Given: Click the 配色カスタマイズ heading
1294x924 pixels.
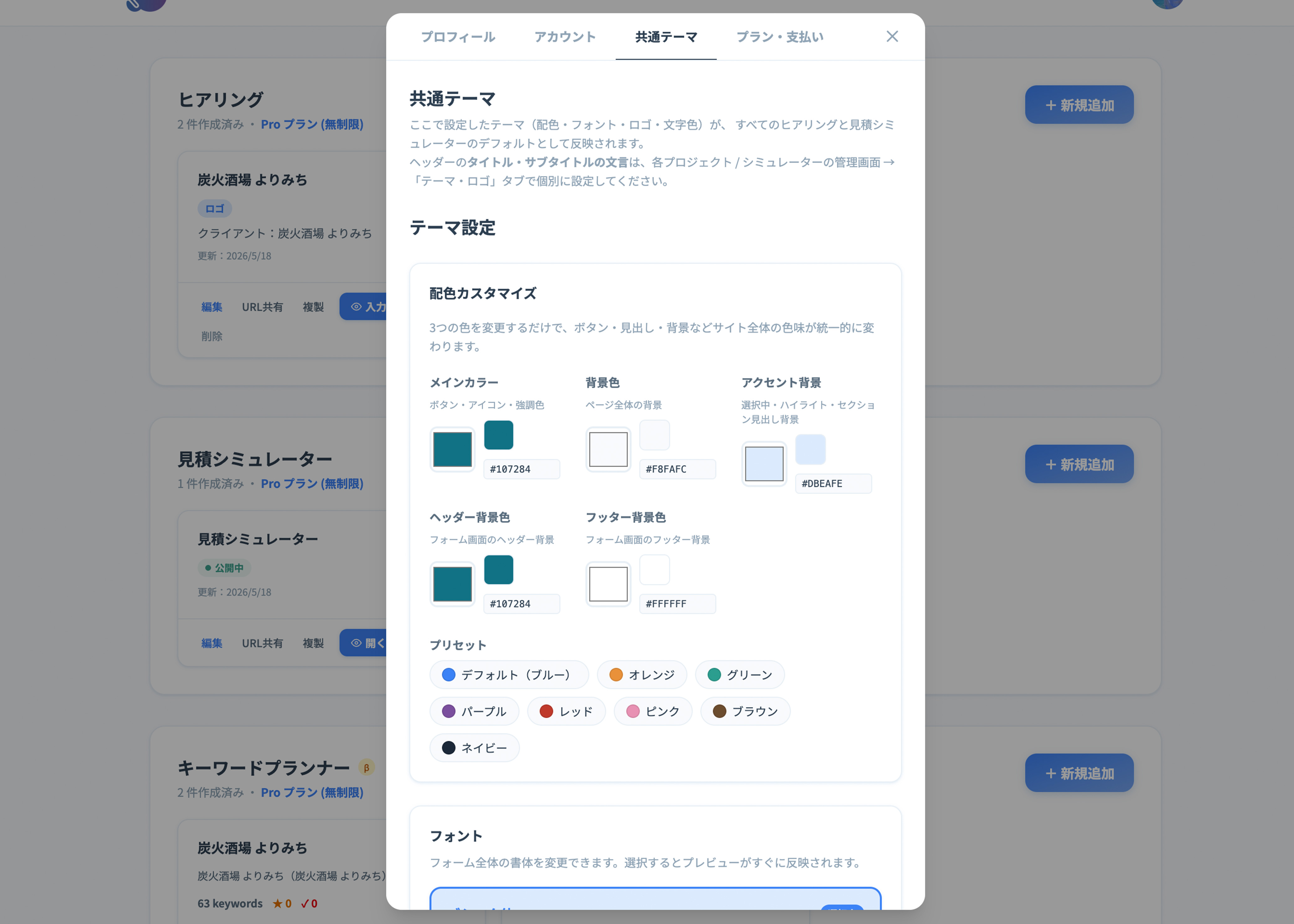Looking at the screenshot, I should pos(482,294).
